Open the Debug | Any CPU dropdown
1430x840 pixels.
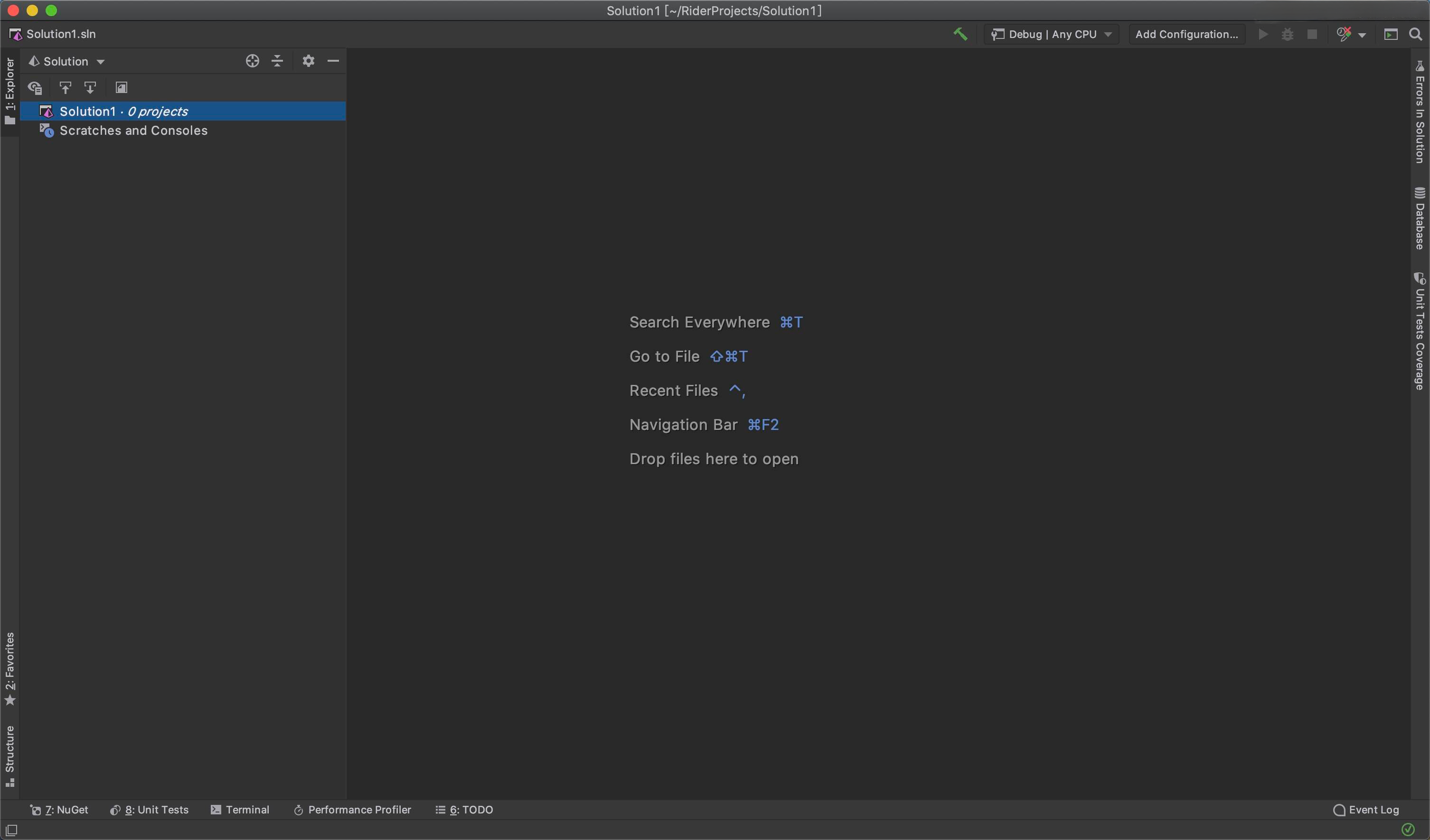pos(1052,34)
